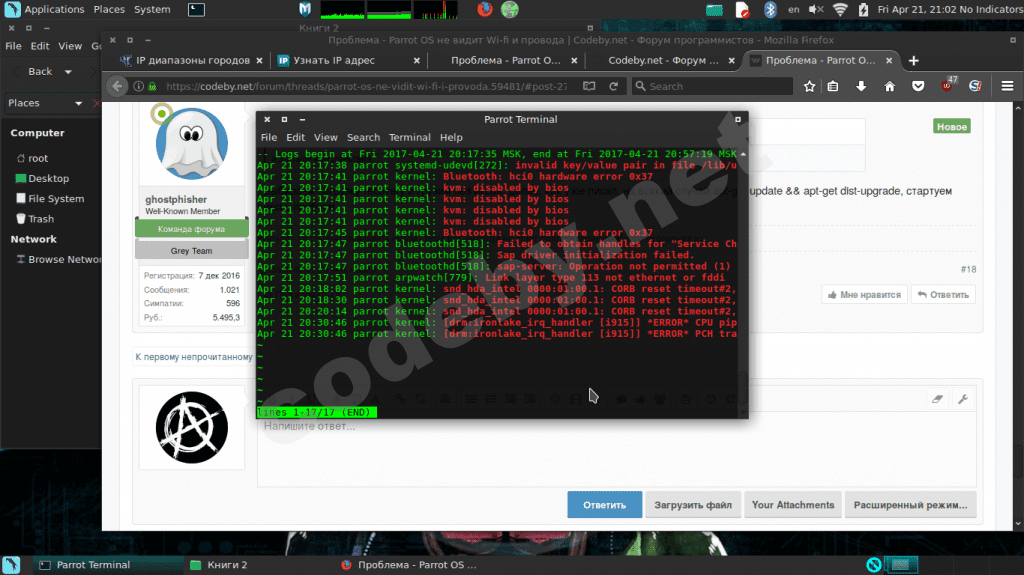This screenshot has height=575, width=1024.
Task: Show Firefox bookmarks list icon
Action: 833,86
